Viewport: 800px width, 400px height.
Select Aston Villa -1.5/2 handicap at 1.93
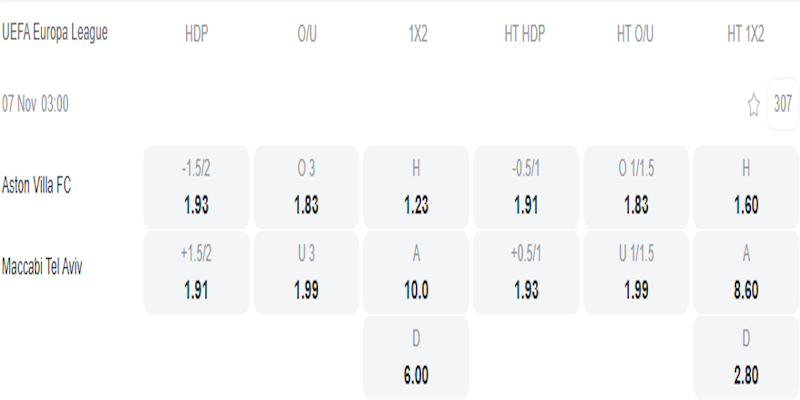click(x=197, y=187)
